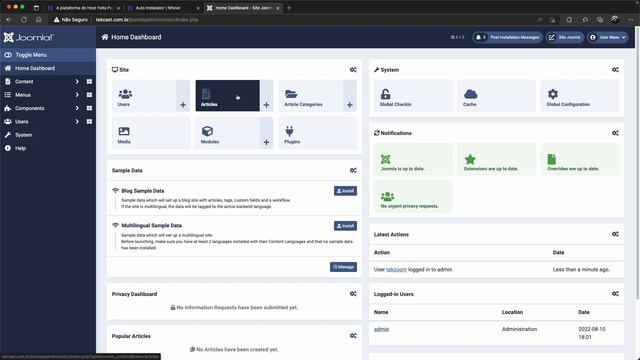Open the Users quick icon in Site panel

coord(144,96)
